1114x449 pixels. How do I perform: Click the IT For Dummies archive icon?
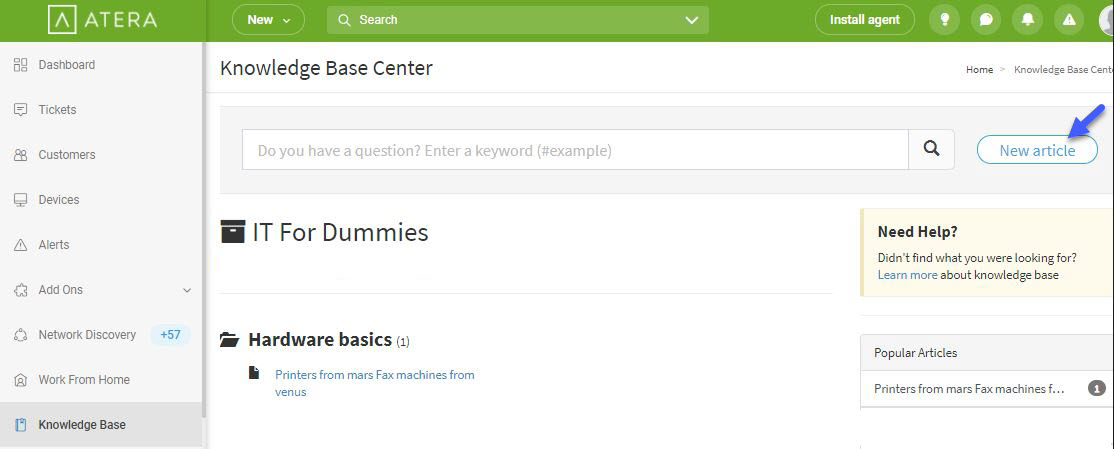[233, 232]
